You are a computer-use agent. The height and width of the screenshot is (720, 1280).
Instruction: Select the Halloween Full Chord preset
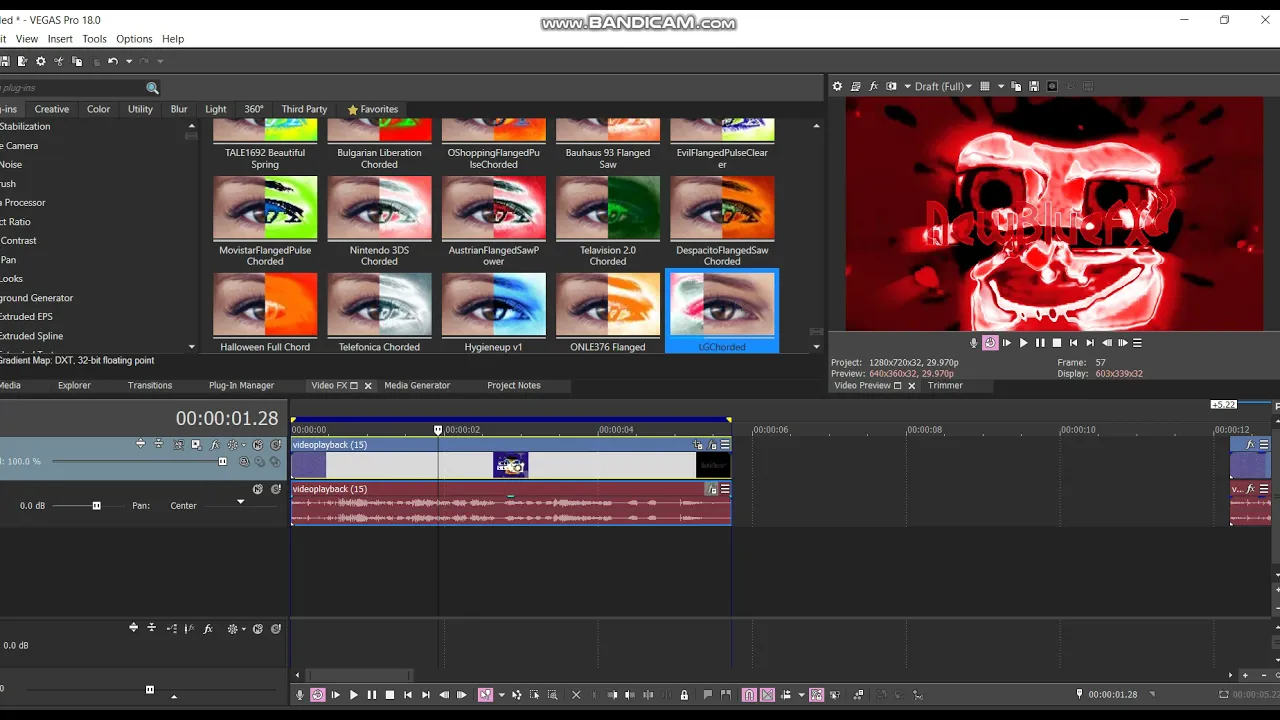click(x=265, y=312)
